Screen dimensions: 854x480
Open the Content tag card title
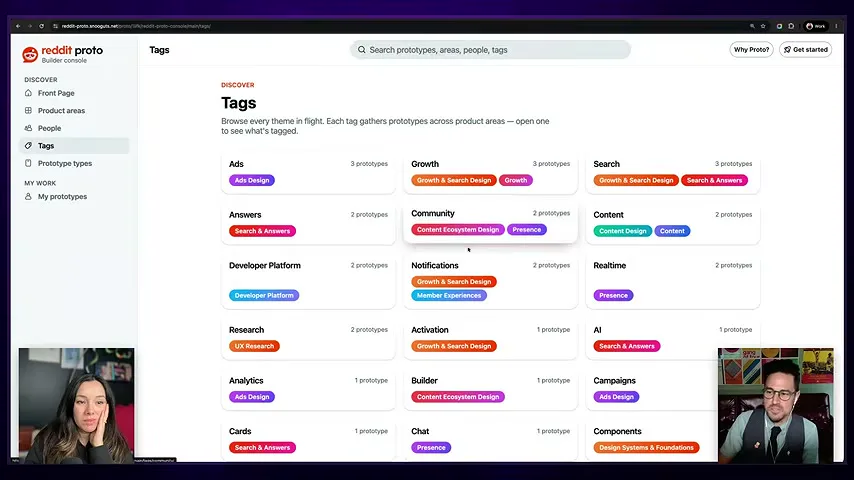[608, 215]
